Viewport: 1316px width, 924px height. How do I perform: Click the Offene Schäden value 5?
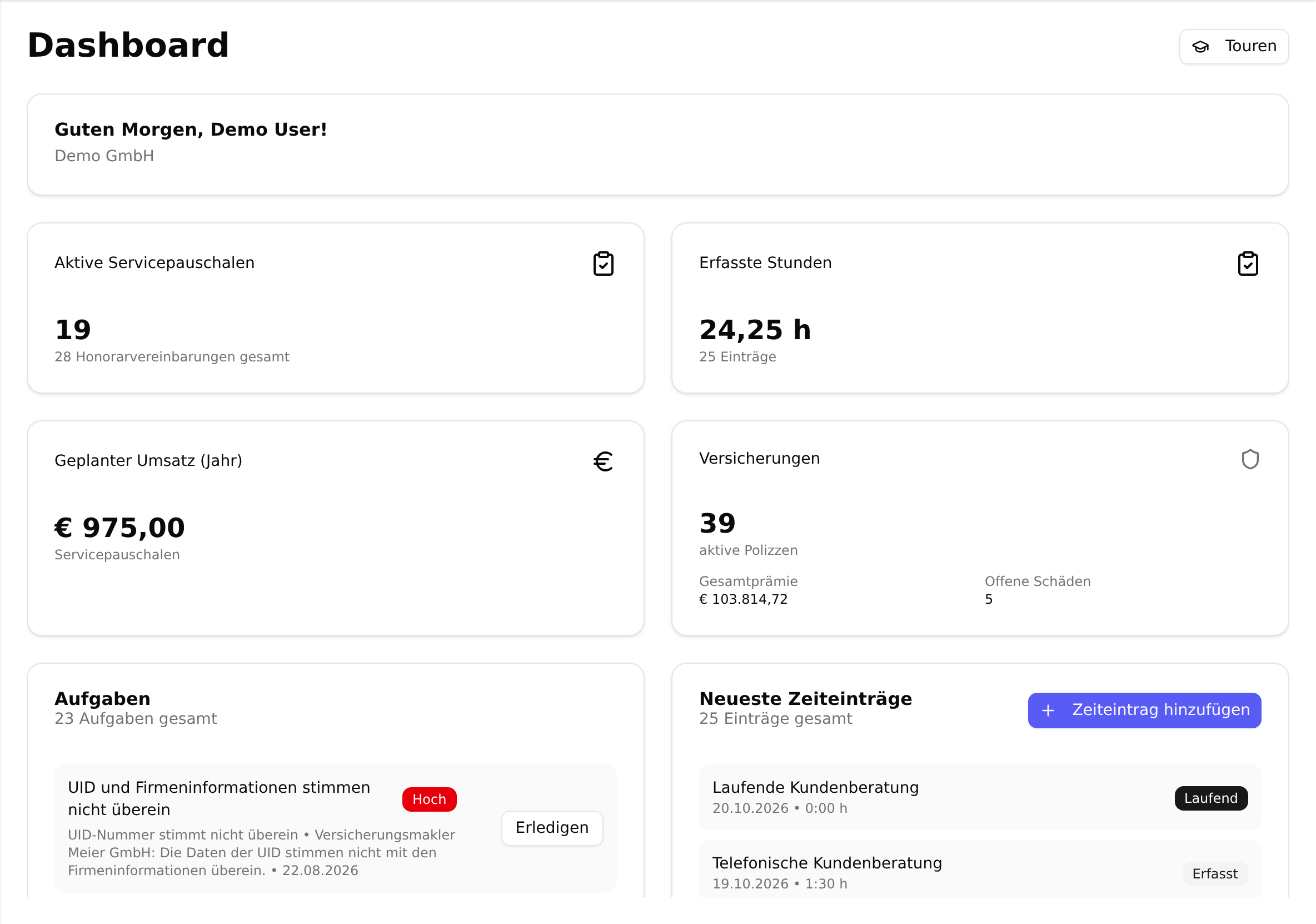tap(989, 599)
